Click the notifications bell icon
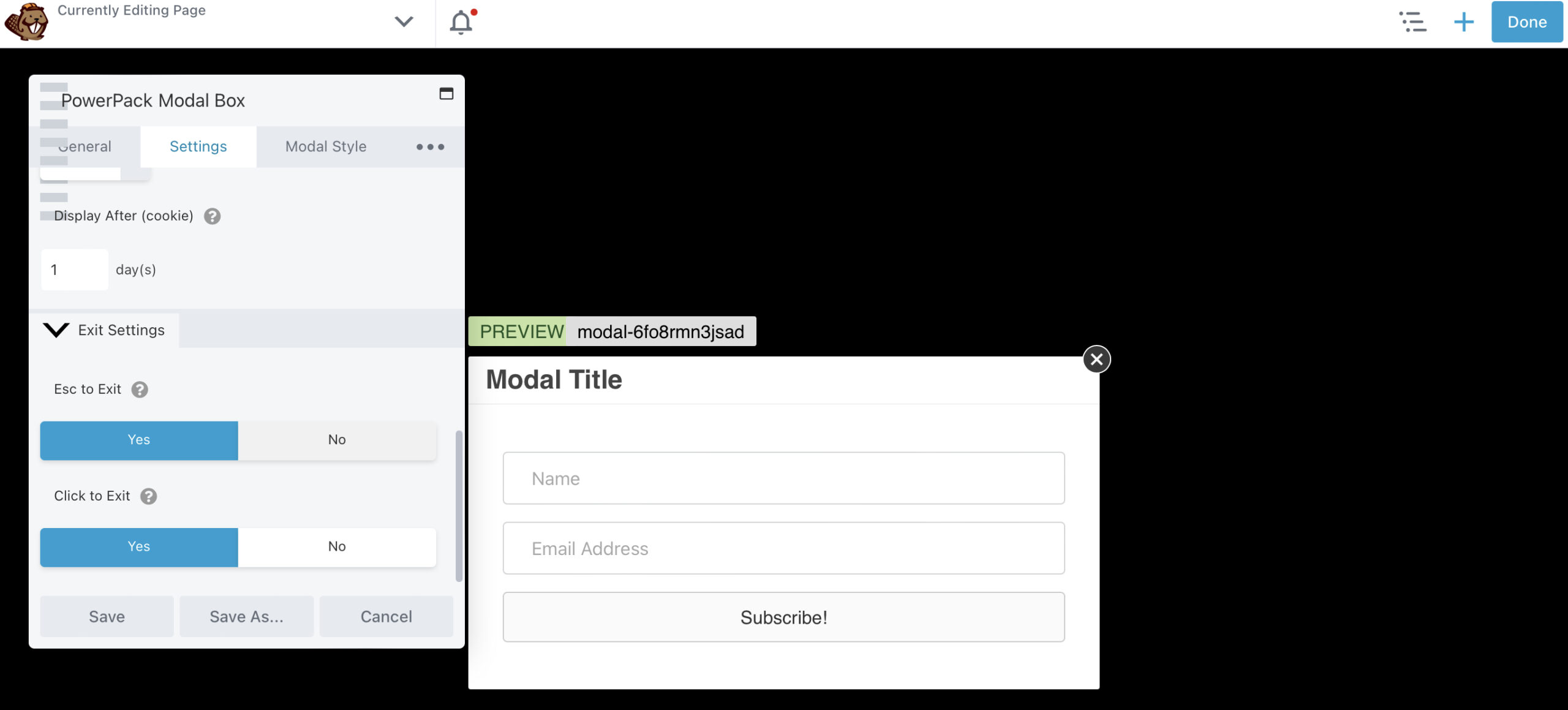This screenshot has height=710, width=1568. [461, 21]
